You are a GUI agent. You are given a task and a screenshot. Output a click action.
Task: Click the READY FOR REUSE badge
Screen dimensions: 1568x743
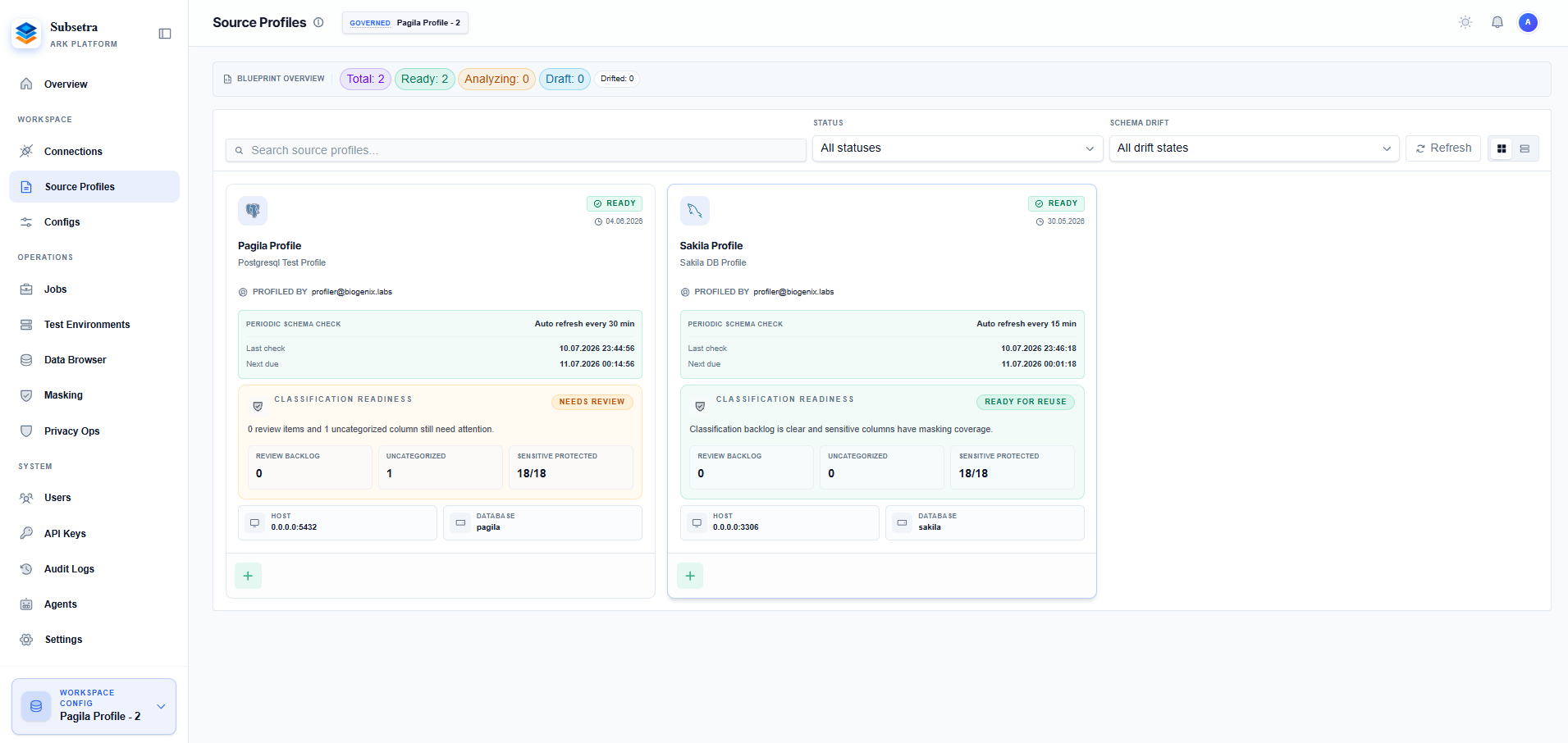[x=1026, y=402]
